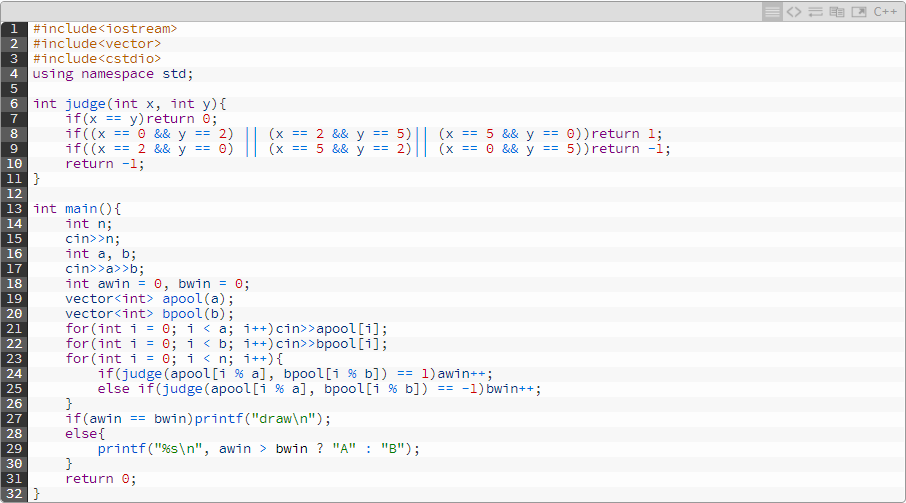
Task: Click the C++ language label
Action: [x=885, y=12]
